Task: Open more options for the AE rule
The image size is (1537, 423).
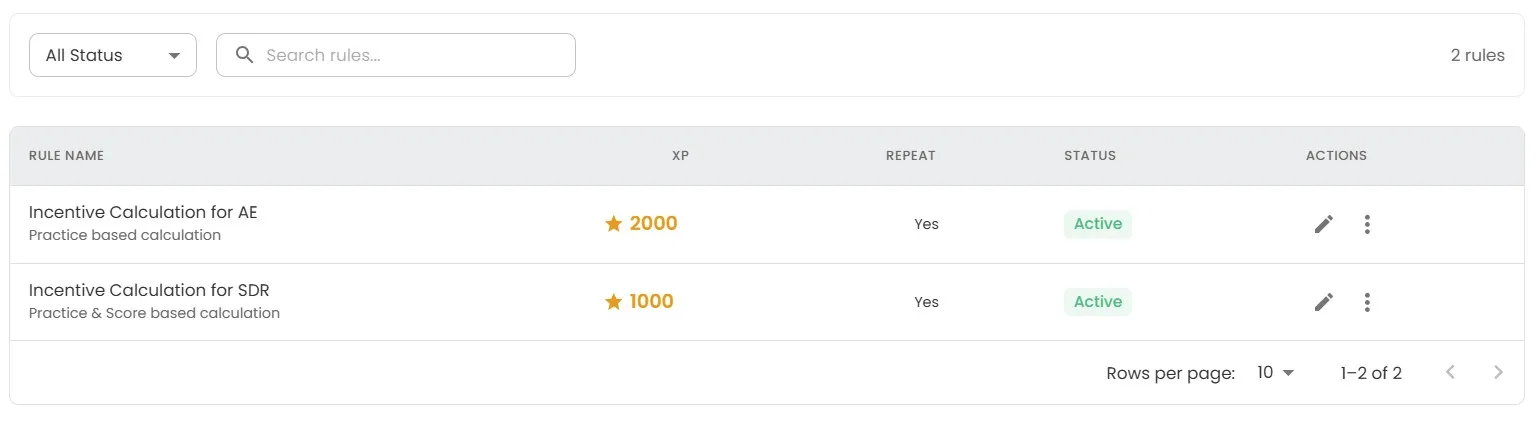Action: point(1367,224)
